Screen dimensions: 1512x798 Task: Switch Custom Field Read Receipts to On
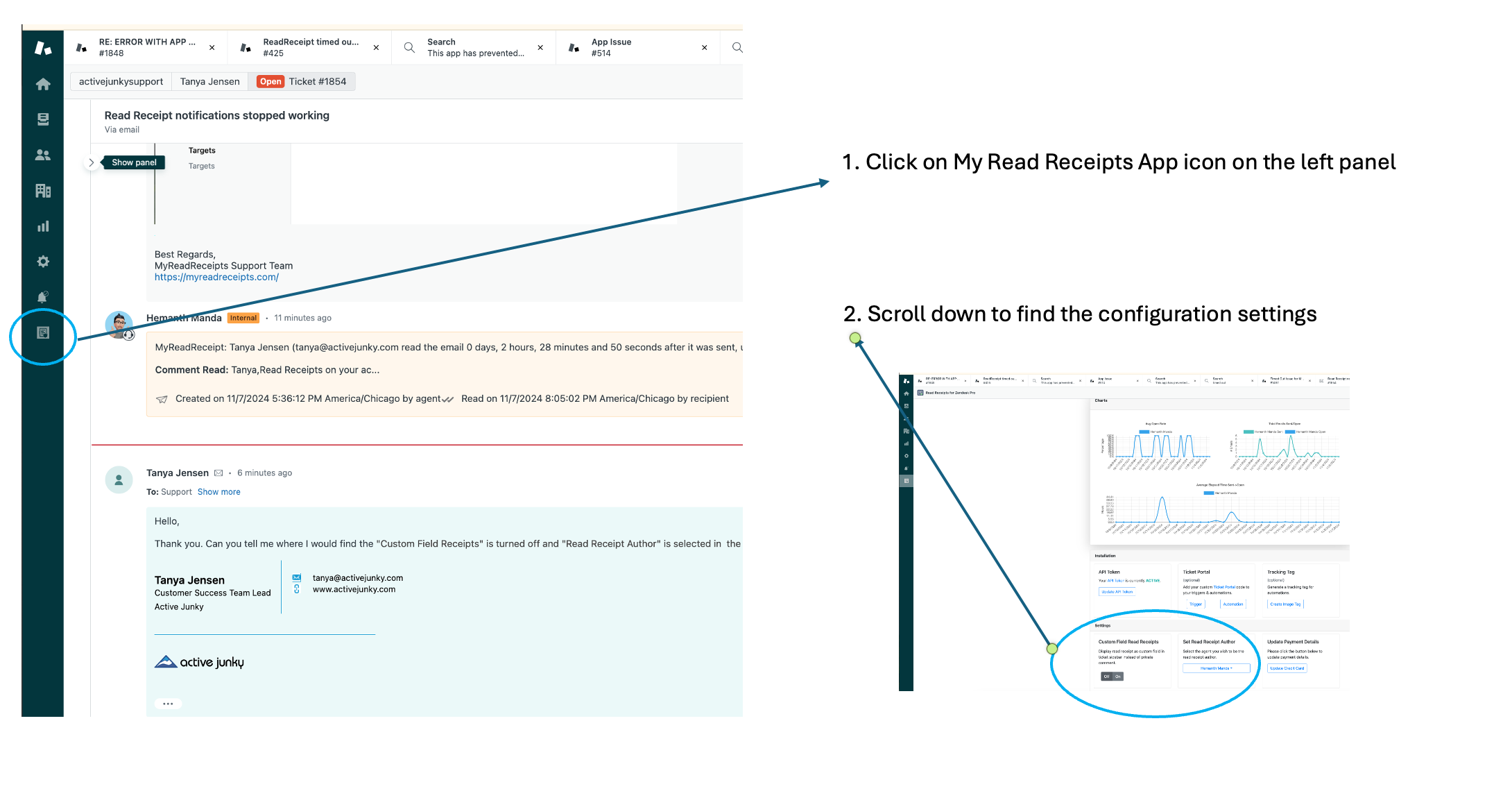click(x=1118, y=677)
